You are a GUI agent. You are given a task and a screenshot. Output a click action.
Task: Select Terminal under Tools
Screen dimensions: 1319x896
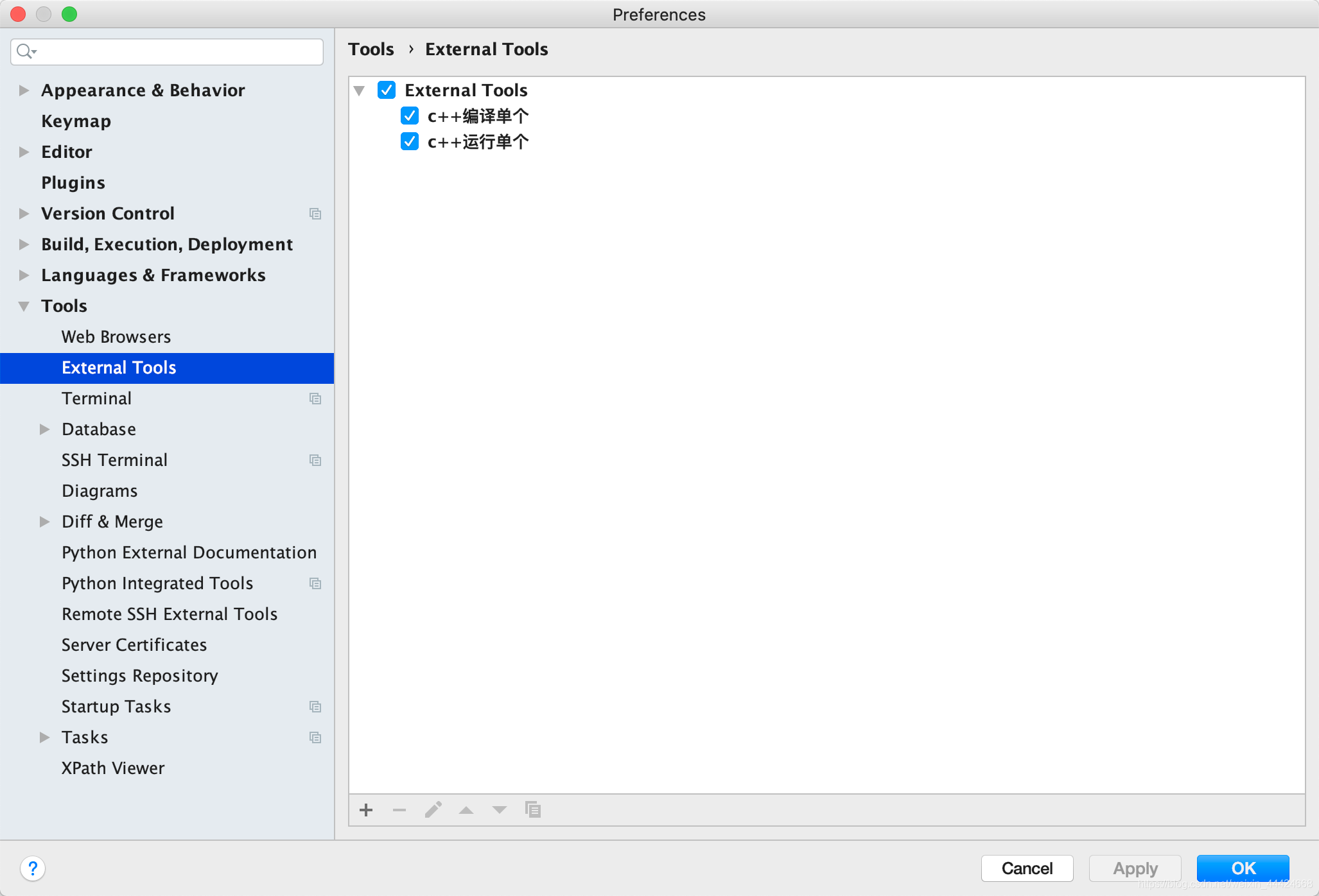point(96,399)
